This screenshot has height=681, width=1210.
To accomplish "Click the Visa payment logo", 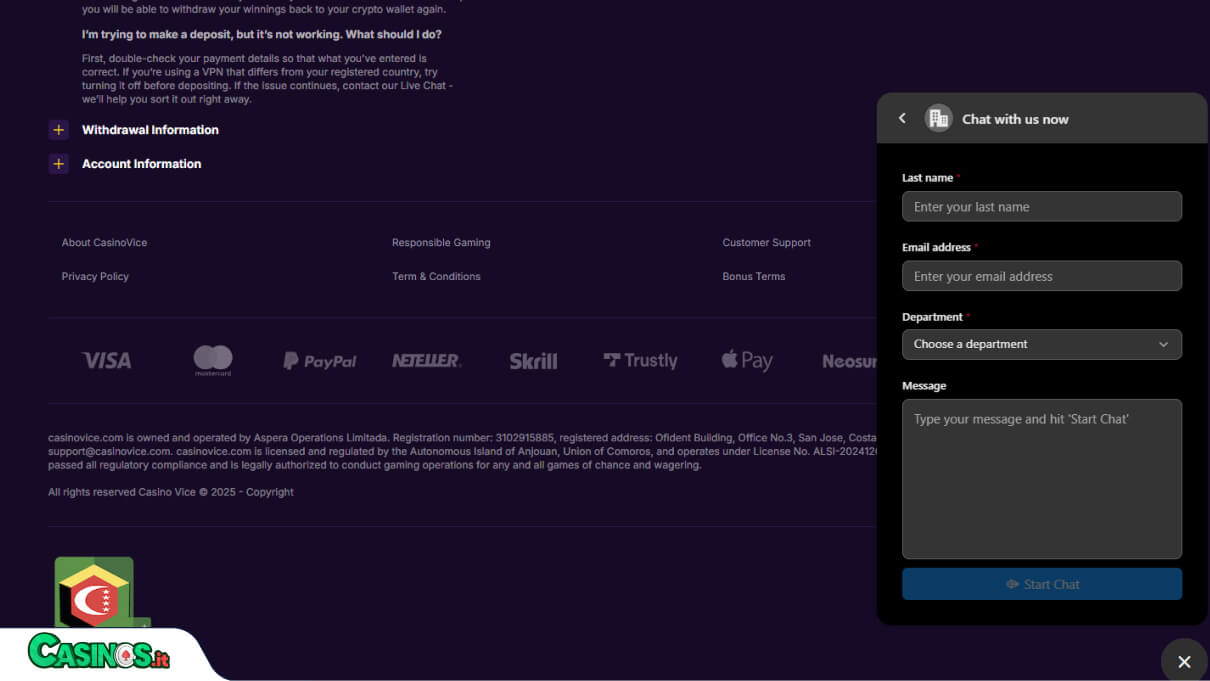I will tap(107, 360).
